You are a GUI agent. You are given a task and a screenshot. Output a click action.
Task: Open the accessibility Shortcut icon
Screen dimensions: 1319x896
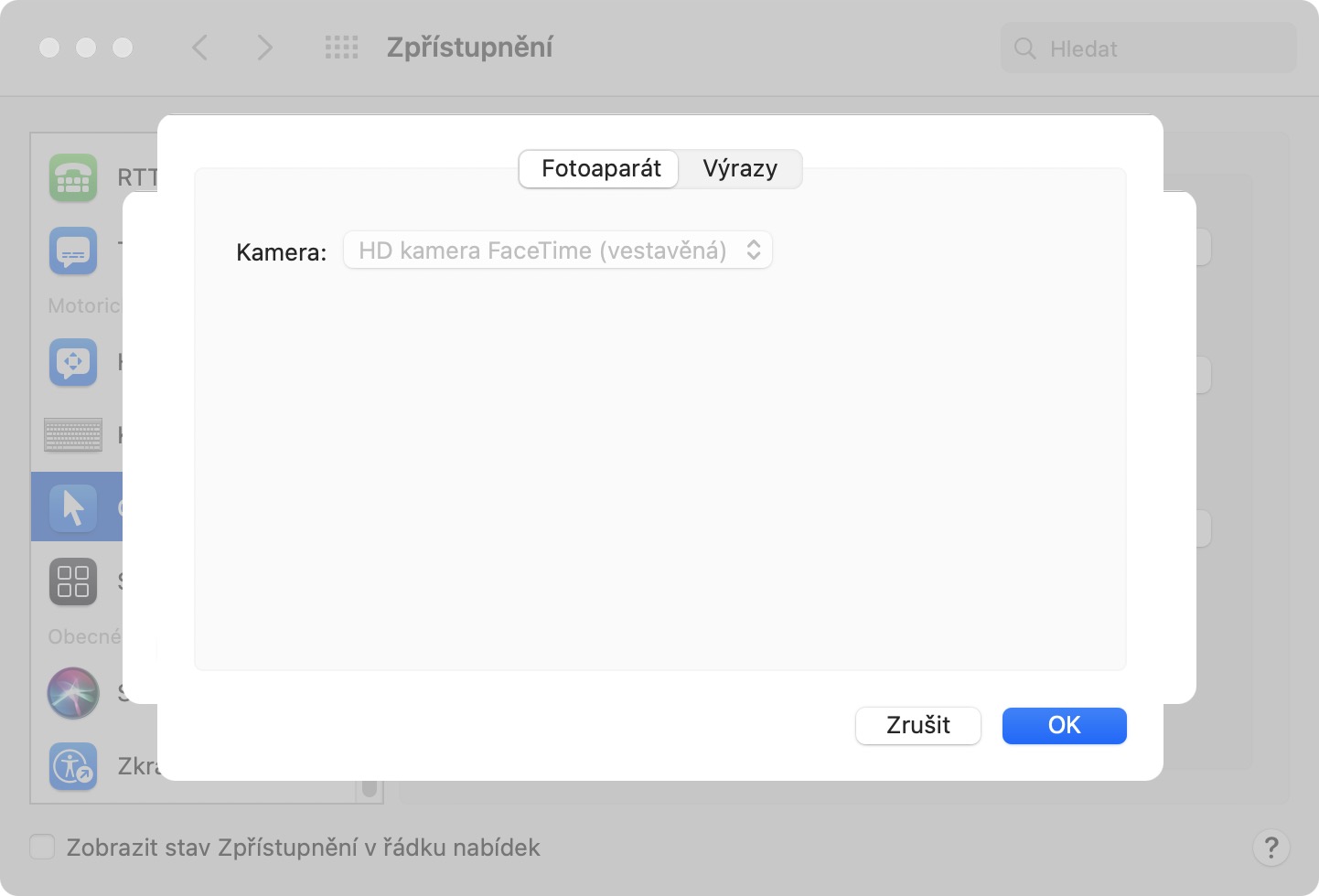73,765
